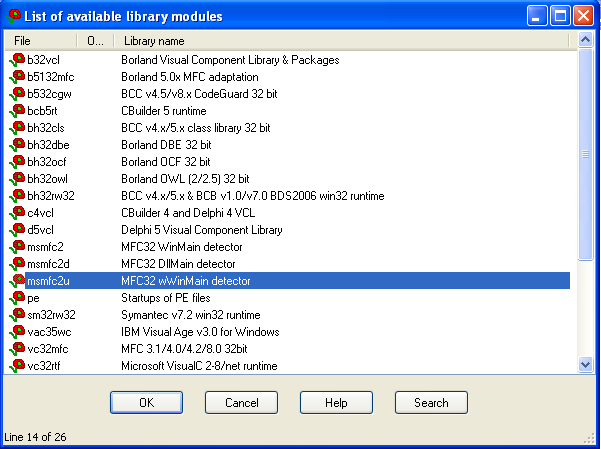Sort list by the File column header
This screenshot has width=601, height=449.
pyautogui.click(x=40, y=41)
